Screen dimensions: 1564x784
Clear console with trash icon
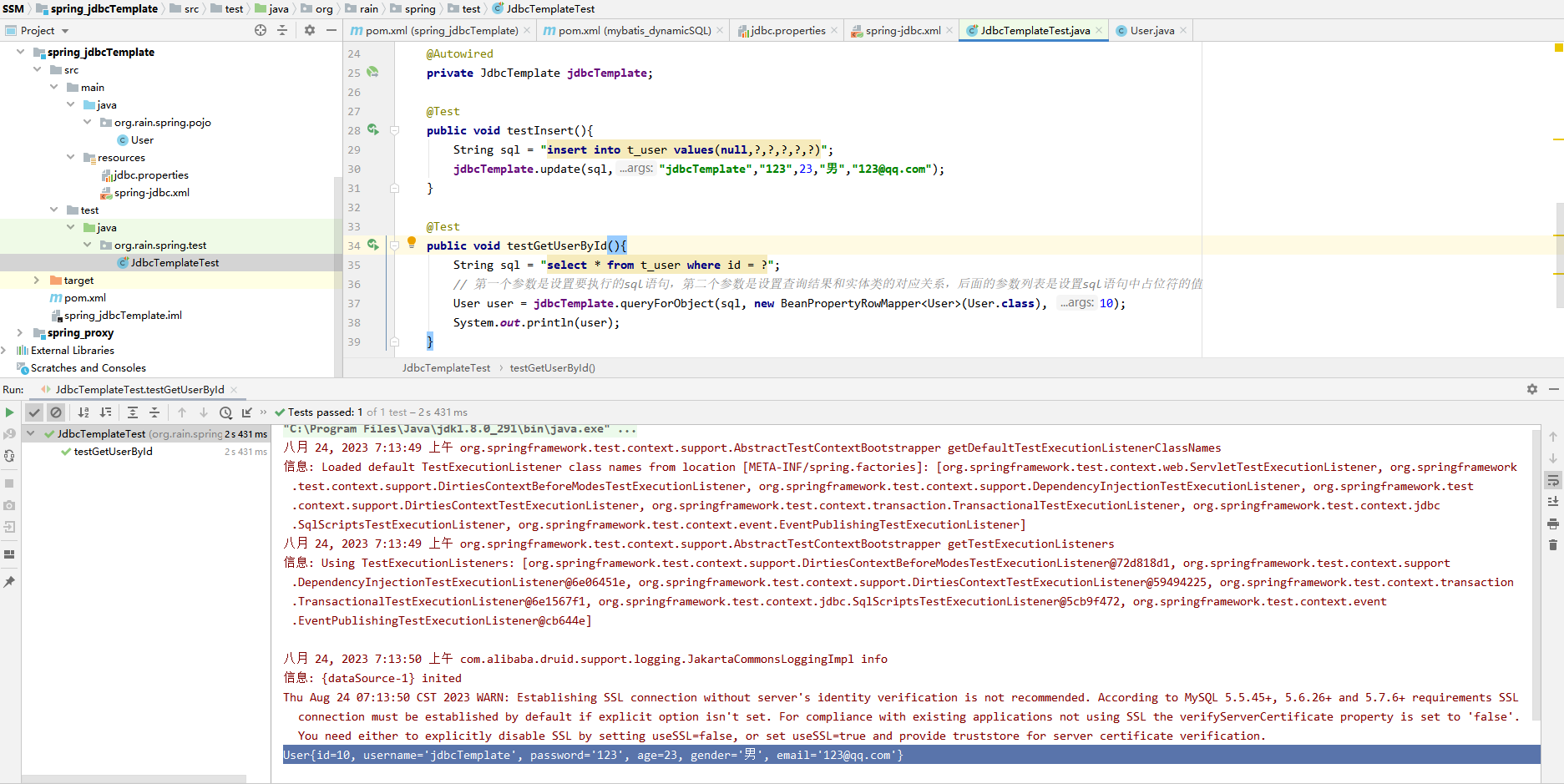(1553, 545)
